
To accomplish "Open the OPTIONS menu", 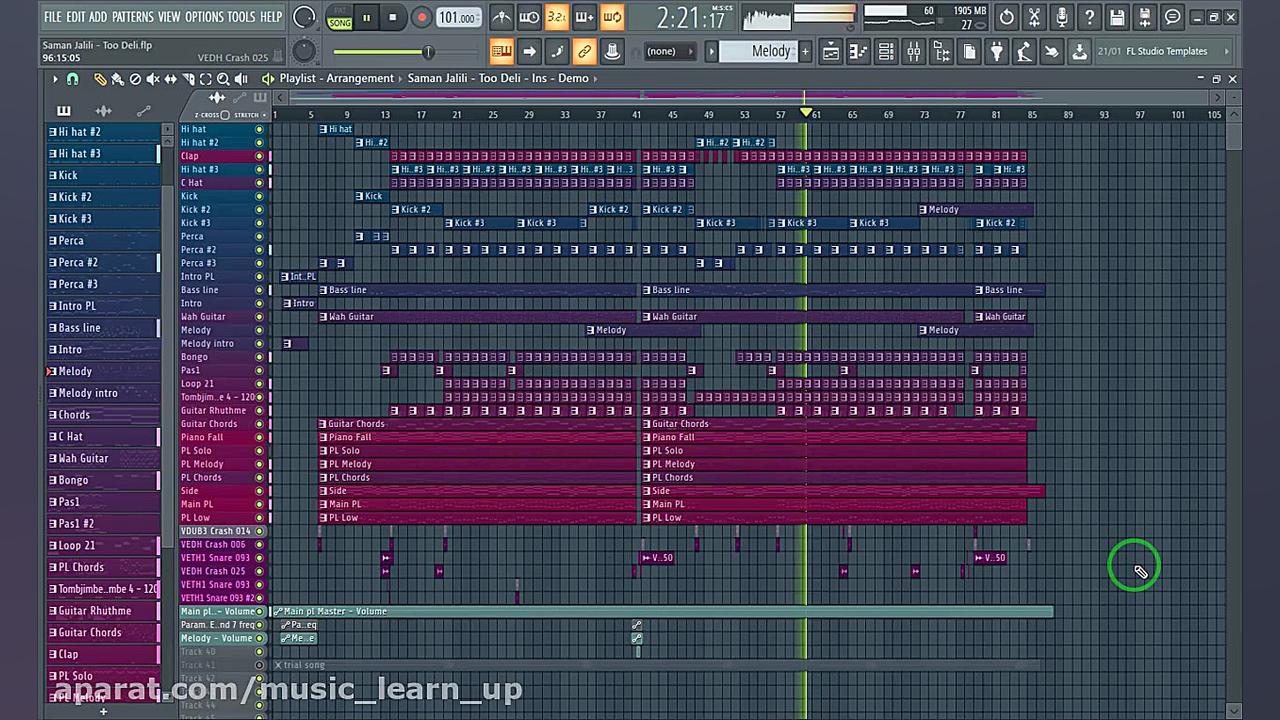I will coord(204,17).
